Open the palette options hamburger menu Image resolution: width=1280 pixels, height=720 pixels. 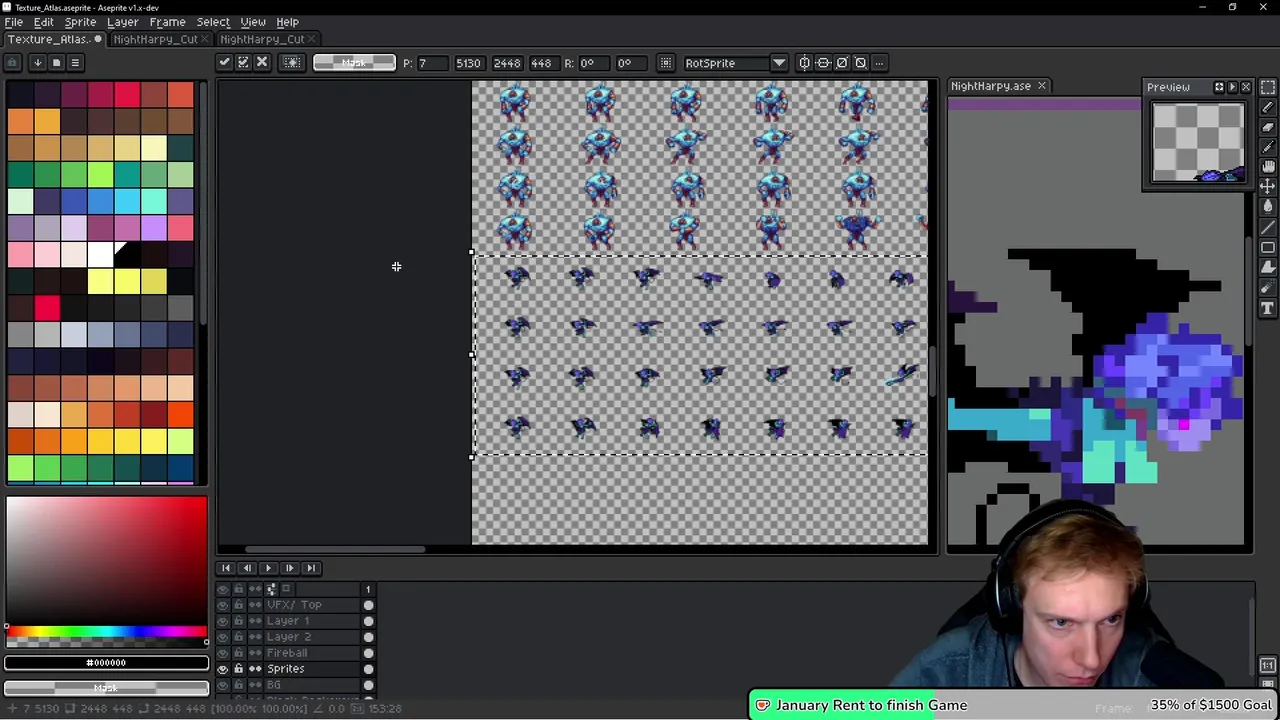(x=75, y=63)
